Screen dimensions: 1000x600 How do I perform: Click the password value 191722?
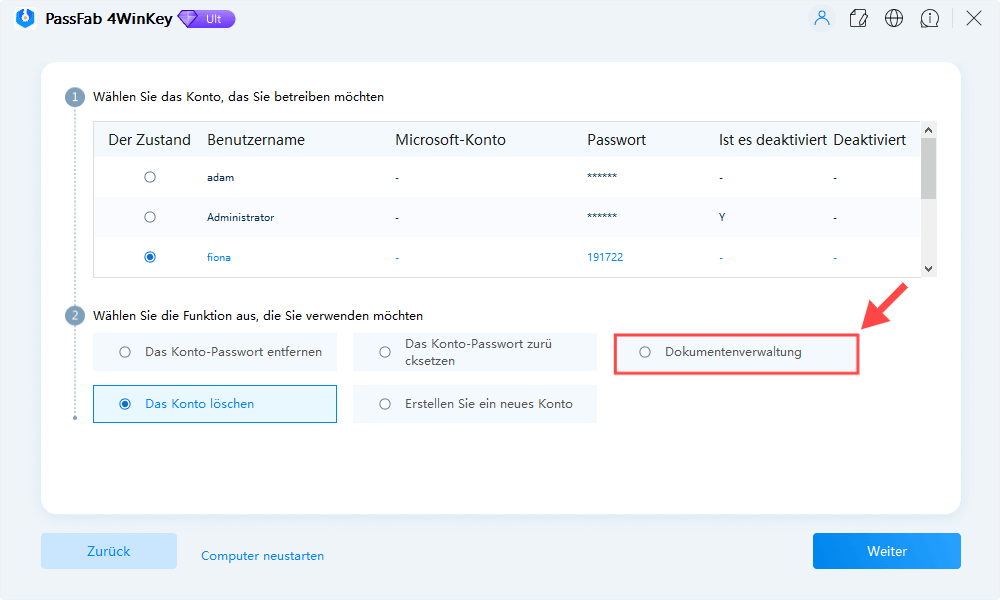click(x=605, y=257)
